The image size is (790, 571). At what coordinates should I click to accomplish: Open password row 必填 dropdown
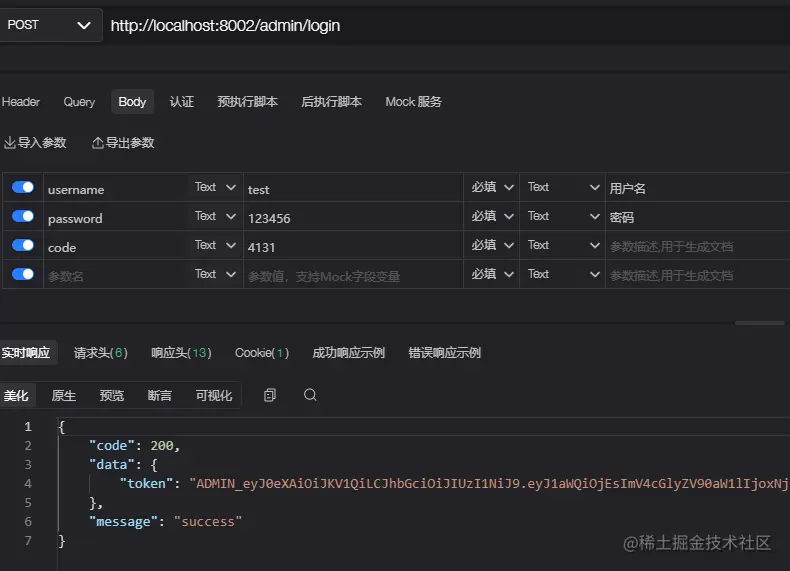(x=492, y=216)
